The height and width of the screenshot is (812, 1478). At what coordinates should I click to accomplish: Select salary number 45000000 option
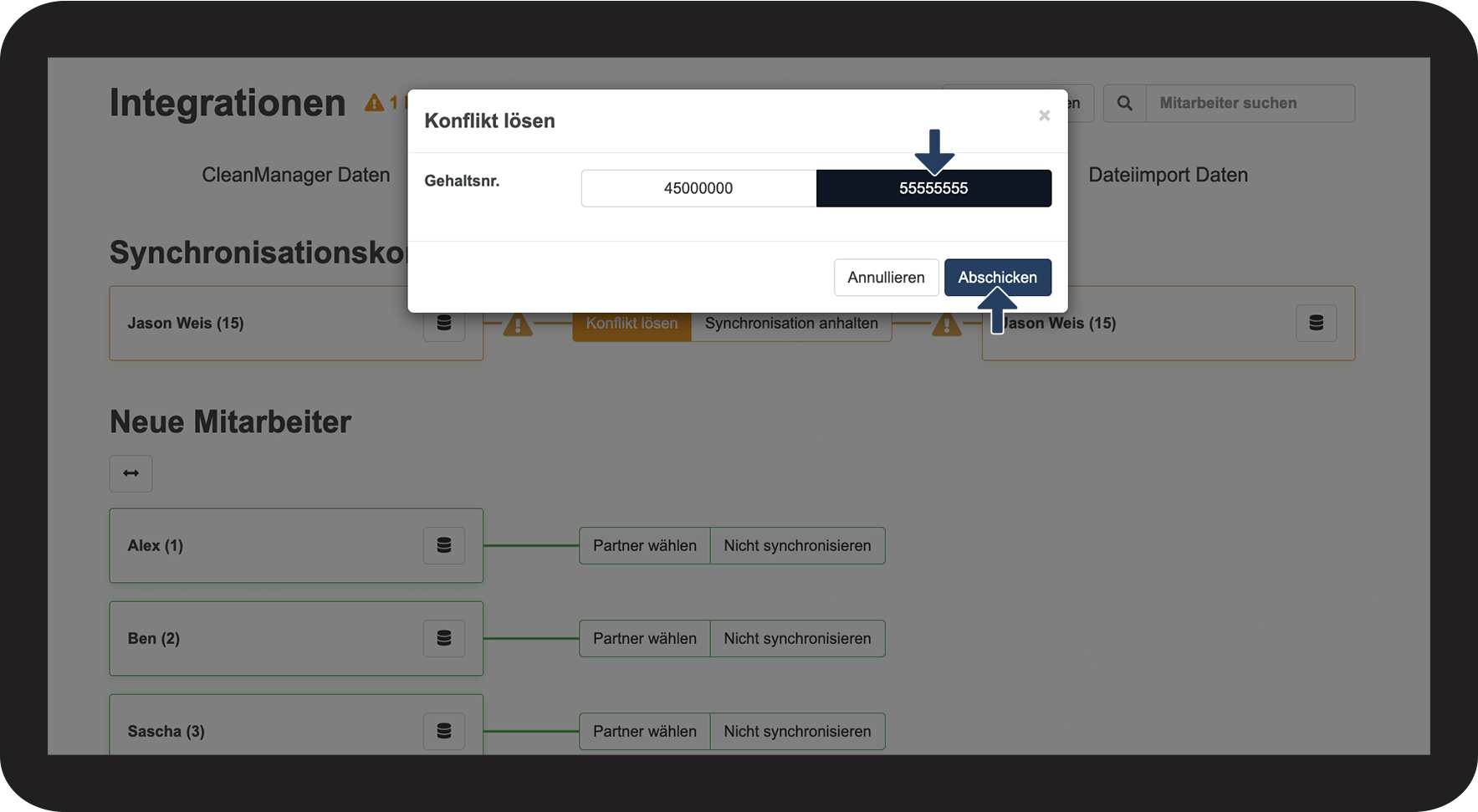click(x=698, y=188)
